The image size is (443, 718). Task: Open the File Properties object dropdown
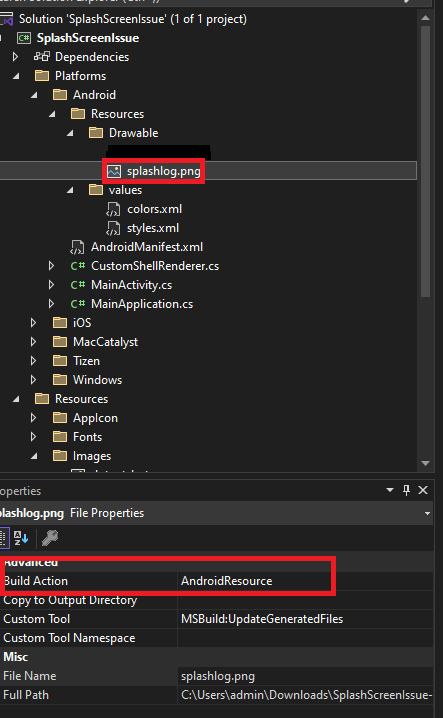pyautogui.click(x=427, y=513)
